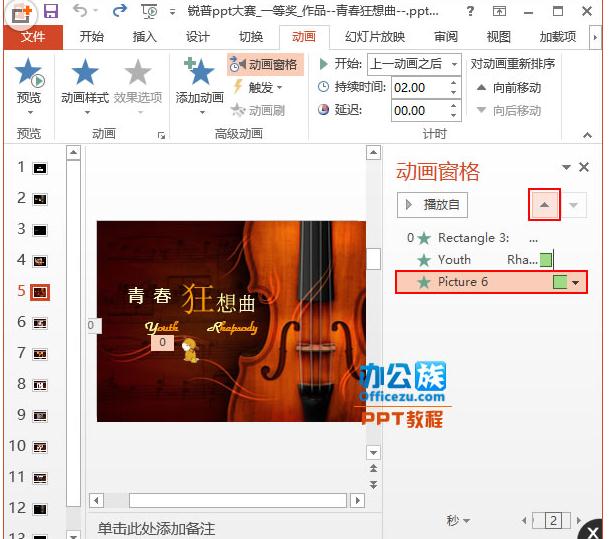Click slide editor vertical scrollbar up arrow
Image resolution: width=616 pixels, height=539 pixels.
[x=373, y=152]
